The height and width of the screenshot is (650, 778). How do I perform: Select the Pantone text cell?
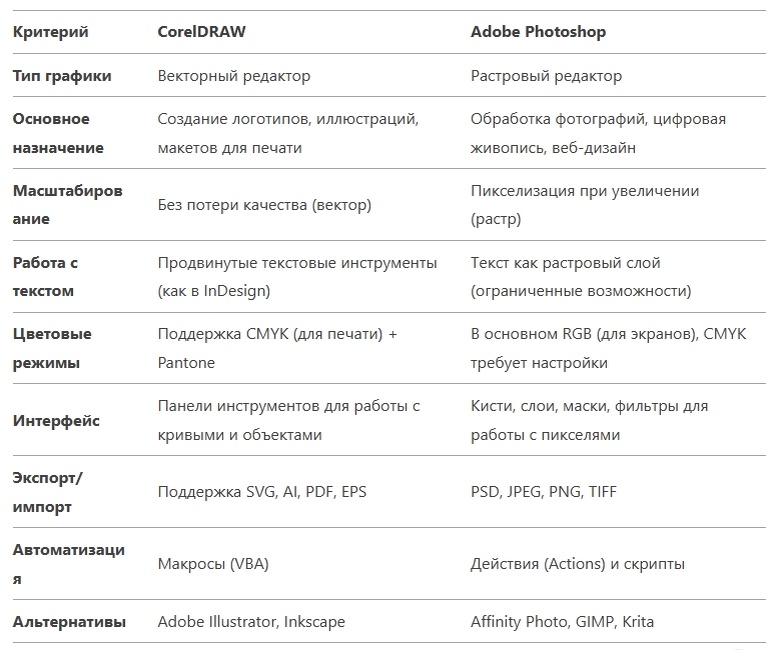277,348
